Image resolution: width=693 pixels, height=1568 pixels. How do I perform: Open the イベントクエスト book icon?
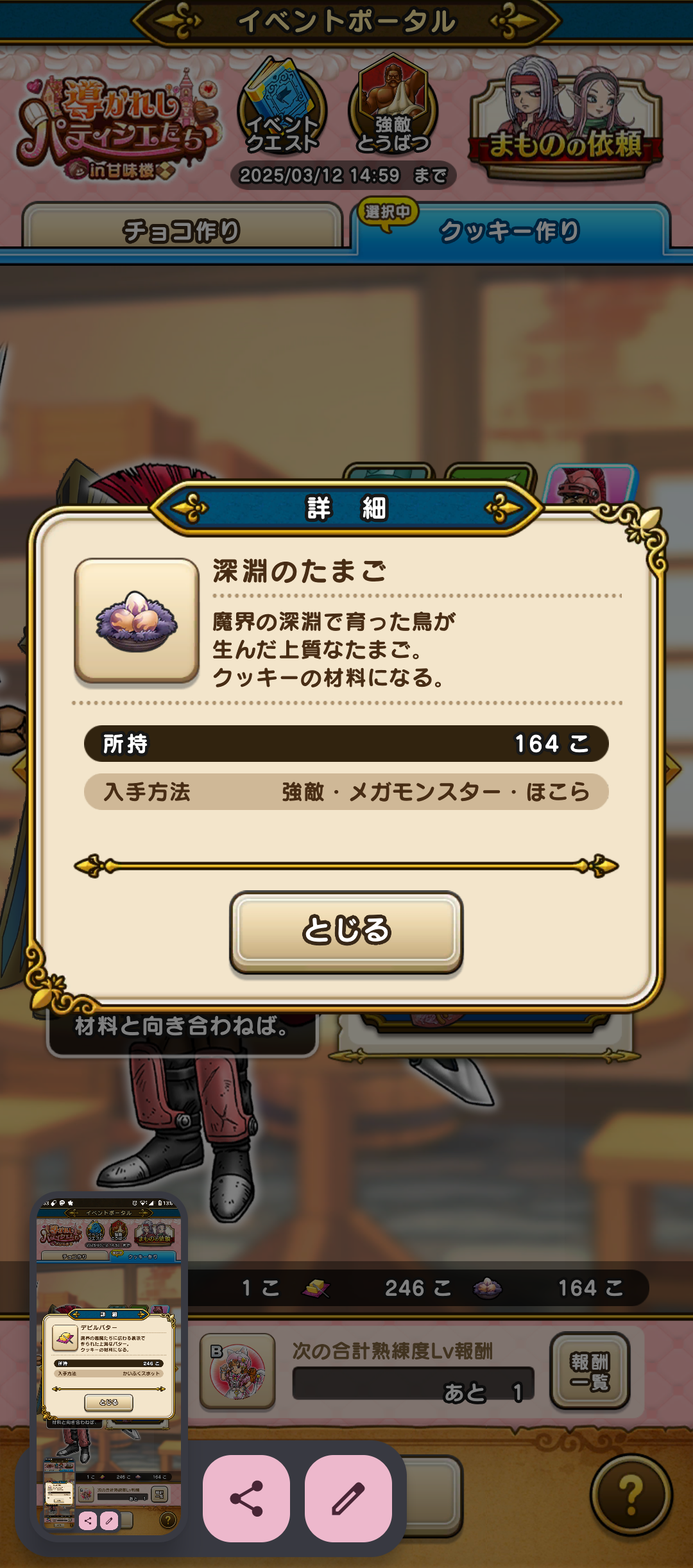point(282,107)
